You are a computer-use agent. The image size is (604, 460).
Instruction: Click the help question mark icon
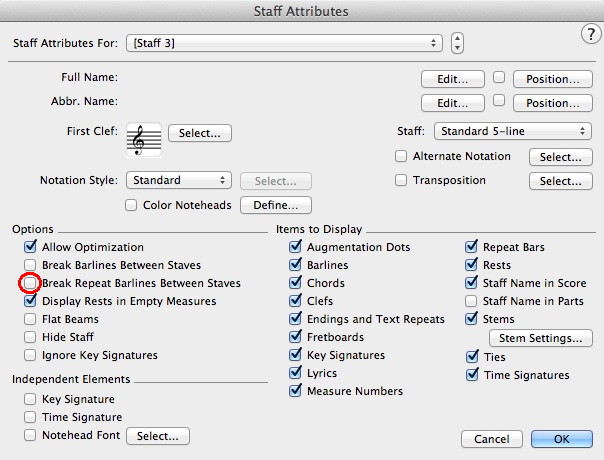click(589, 34)
